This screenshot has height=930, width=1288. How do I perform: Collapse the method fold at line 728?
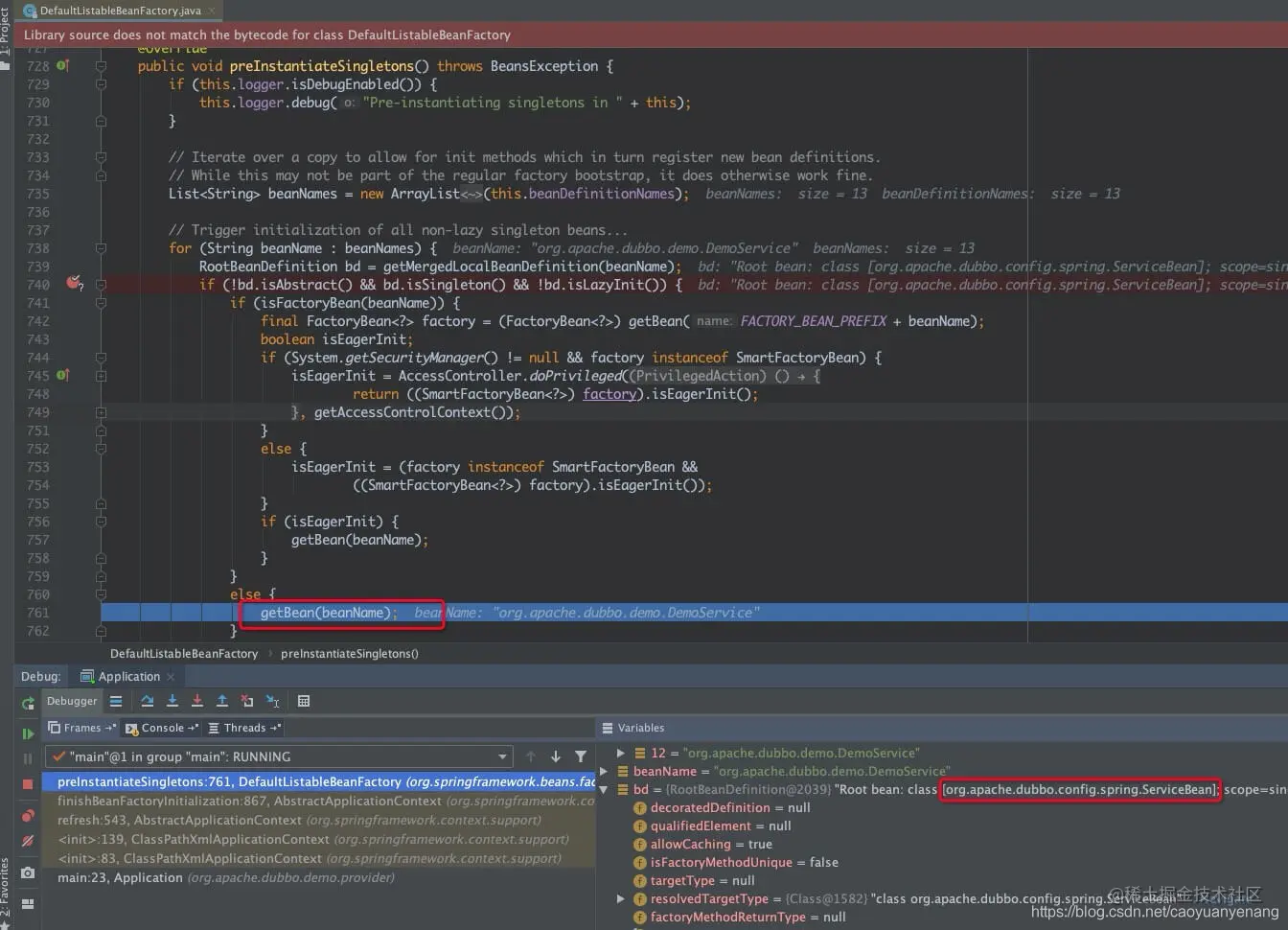pyautogui.click(x=101, y=66)
